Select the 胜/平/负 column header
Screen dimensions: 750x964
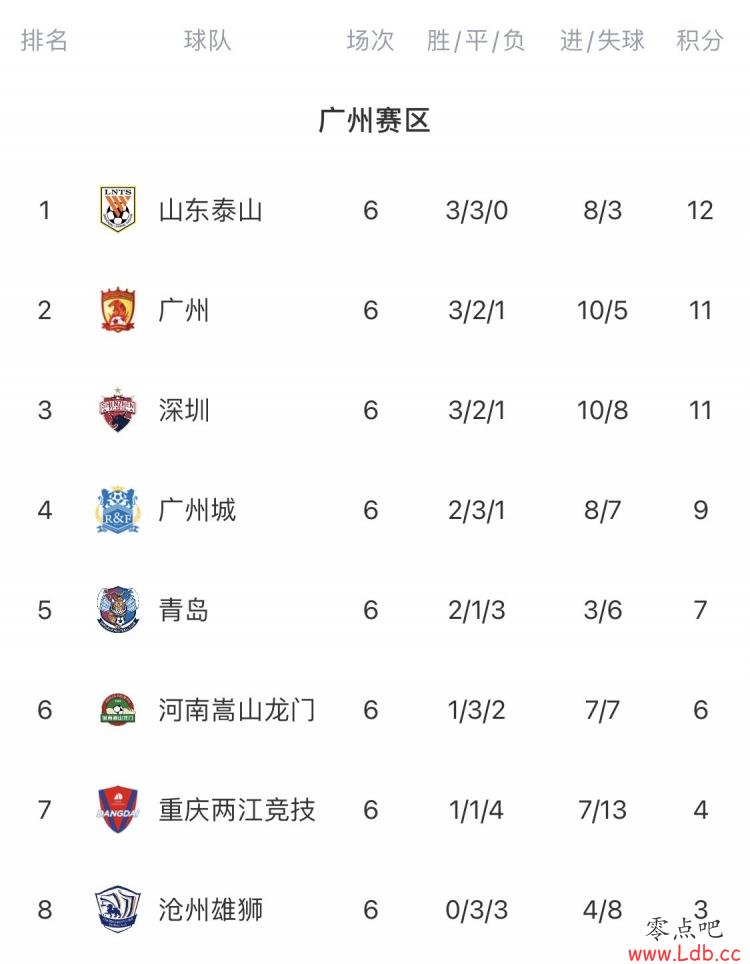tap(476, 41)
